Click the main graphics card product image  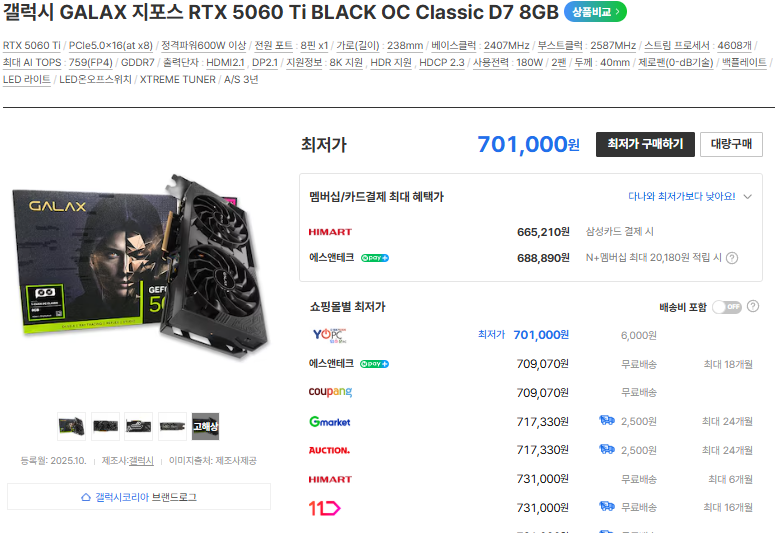point(141,265)
